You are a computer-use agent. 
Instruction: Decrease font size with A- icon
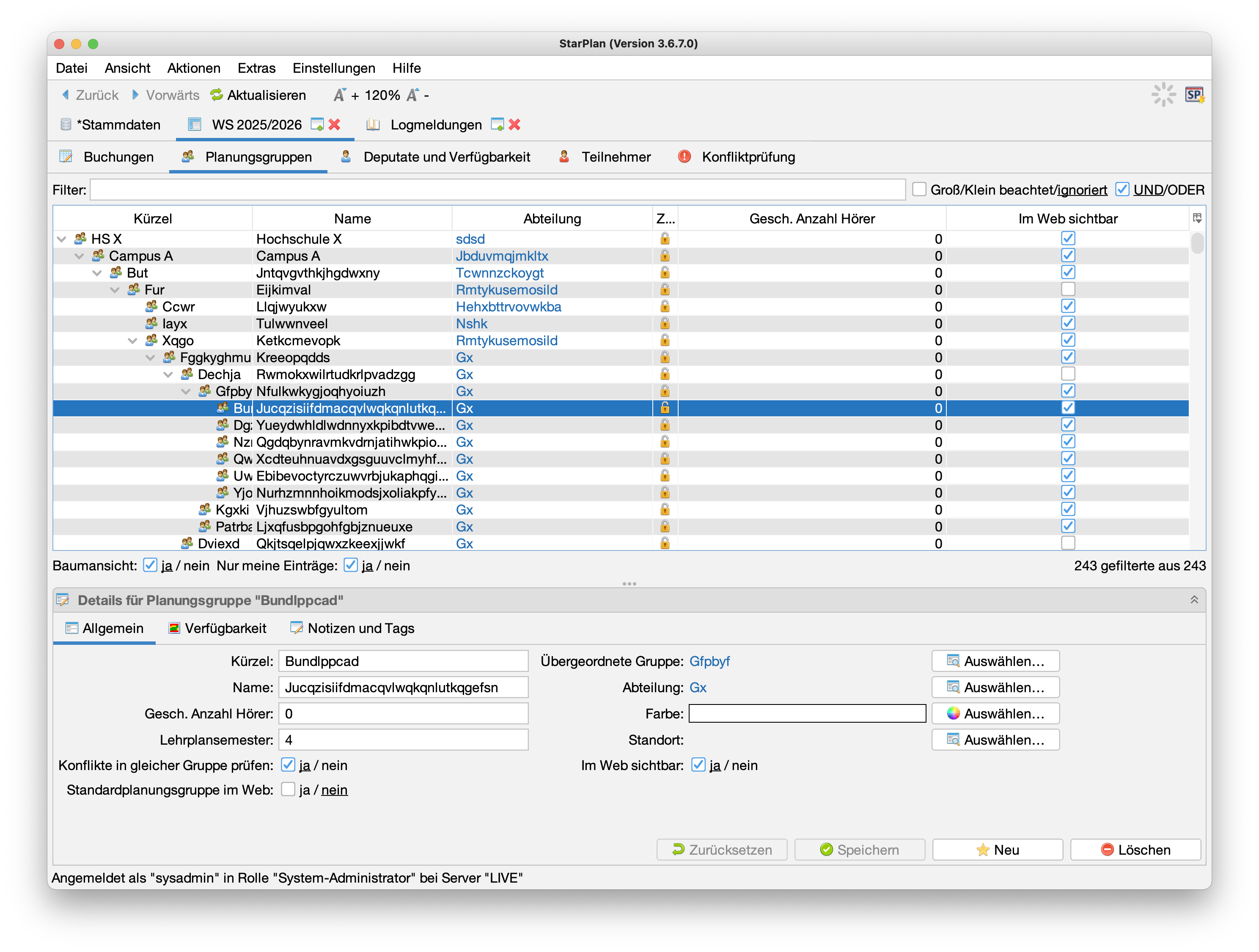tap(412, 95)
